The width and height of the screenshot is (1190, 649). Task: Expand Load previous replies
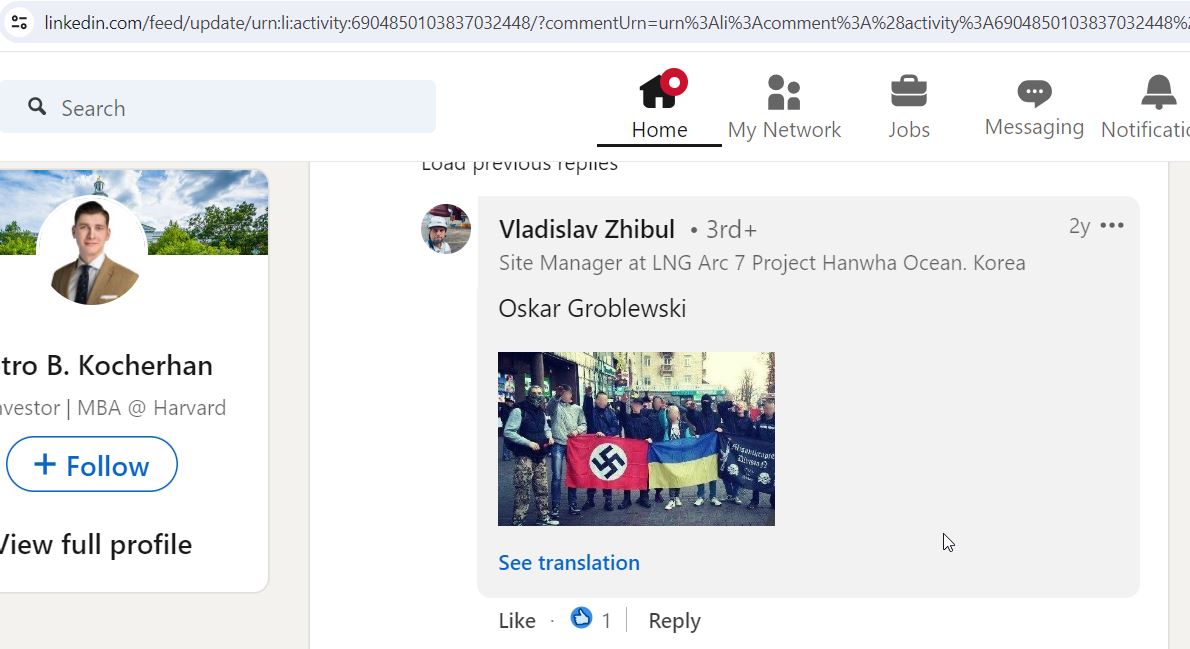tap(519, 165)
